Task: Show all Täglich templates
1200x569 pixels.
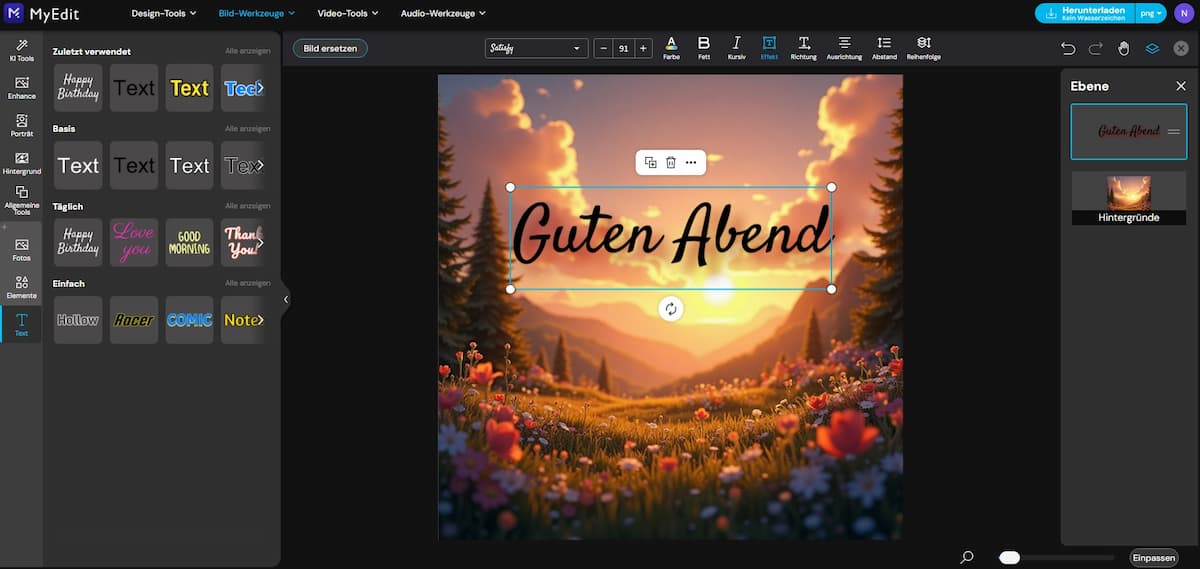Action: [x=247, y=206]
